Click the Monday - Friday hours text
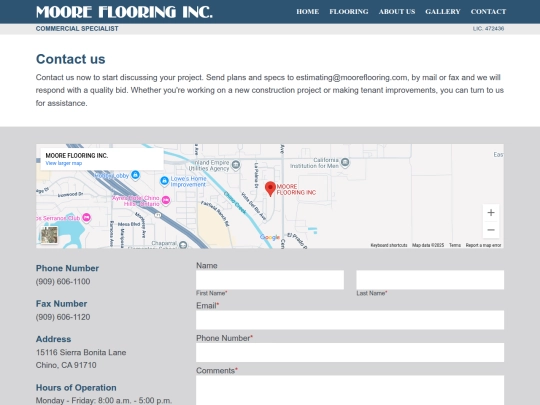This screenshot has width=540, height=405. pos(104,401)
